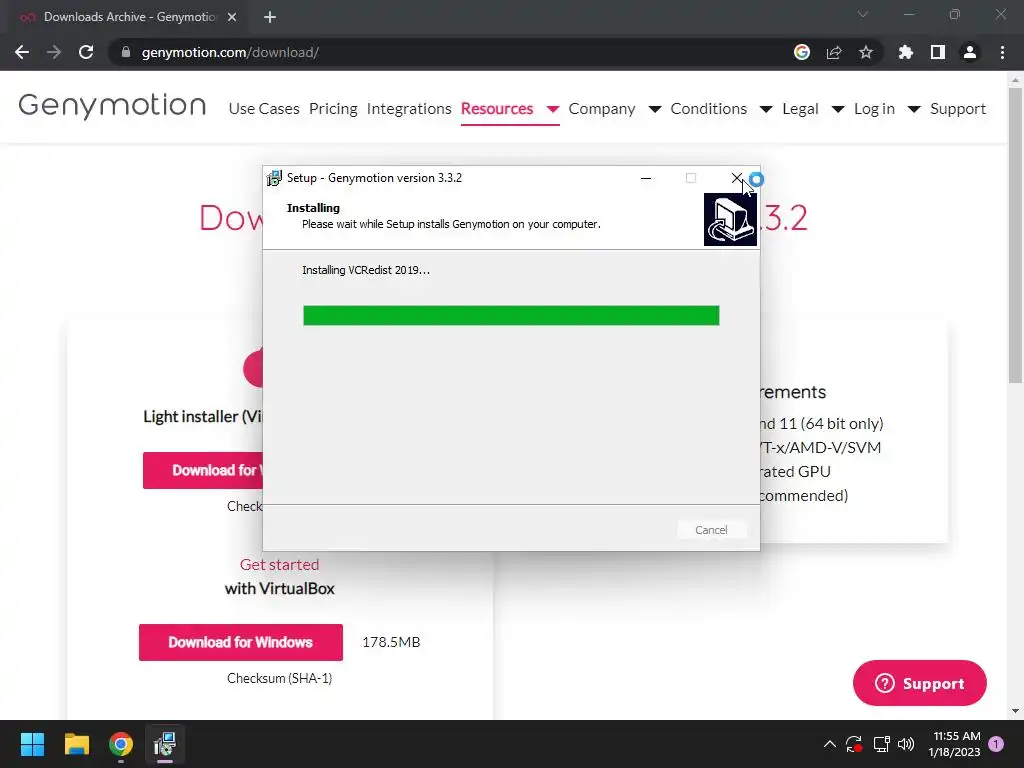Open a new browser tab
This screenshot has width=1024, height=768.
coord(270,17)
